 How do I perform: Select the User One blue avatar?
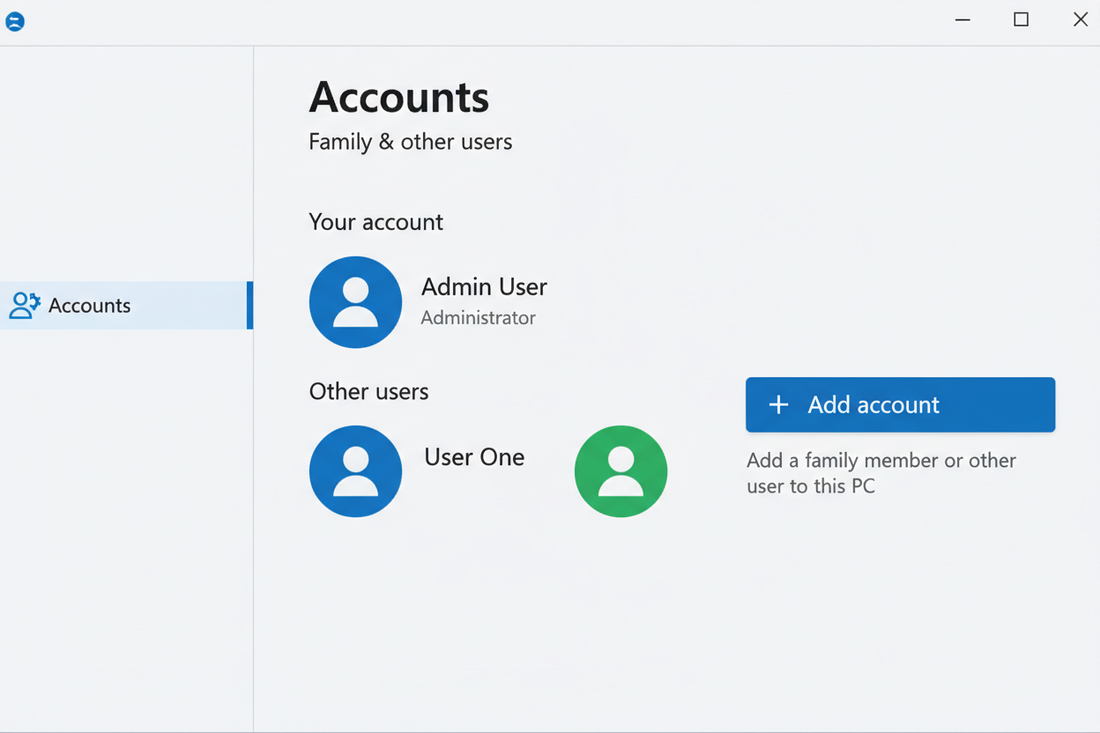tap(355, 471)
